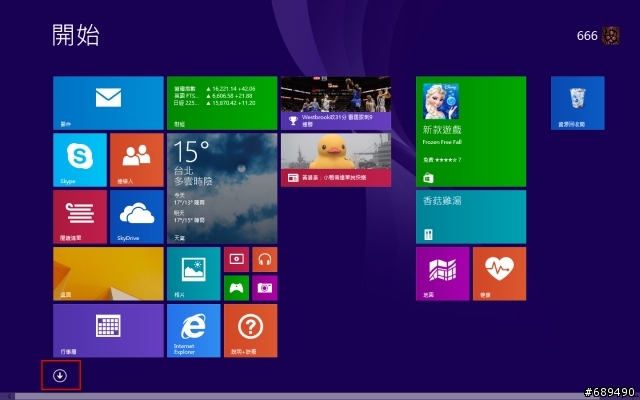Open the Sports tile with basketball photo
The height and width of the screenshot is (400, 640).
(x=336, y=103)
